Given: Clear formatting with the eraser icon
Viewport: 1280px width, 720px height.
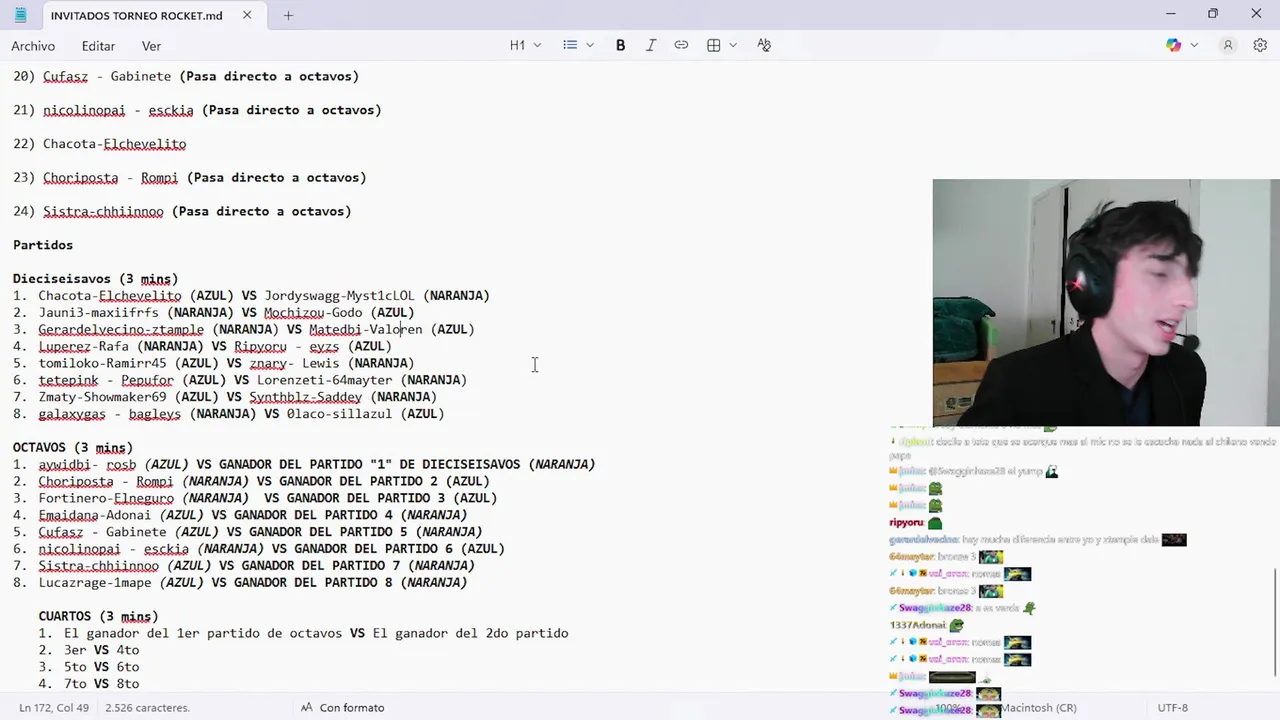Looking at the screenshot, I should click(x=764, y=45).
